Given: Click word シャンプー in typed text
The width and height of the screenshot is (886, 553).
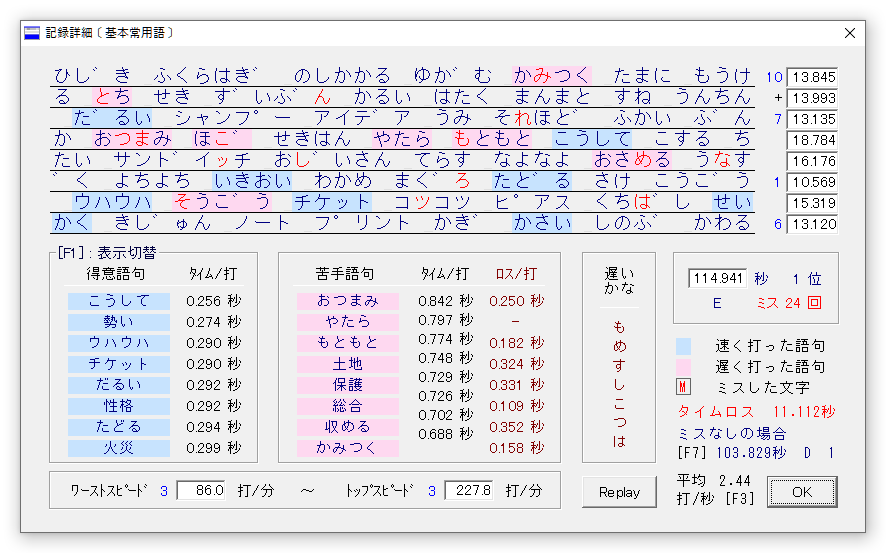Looking at the screenshot, I should [232, 117].
